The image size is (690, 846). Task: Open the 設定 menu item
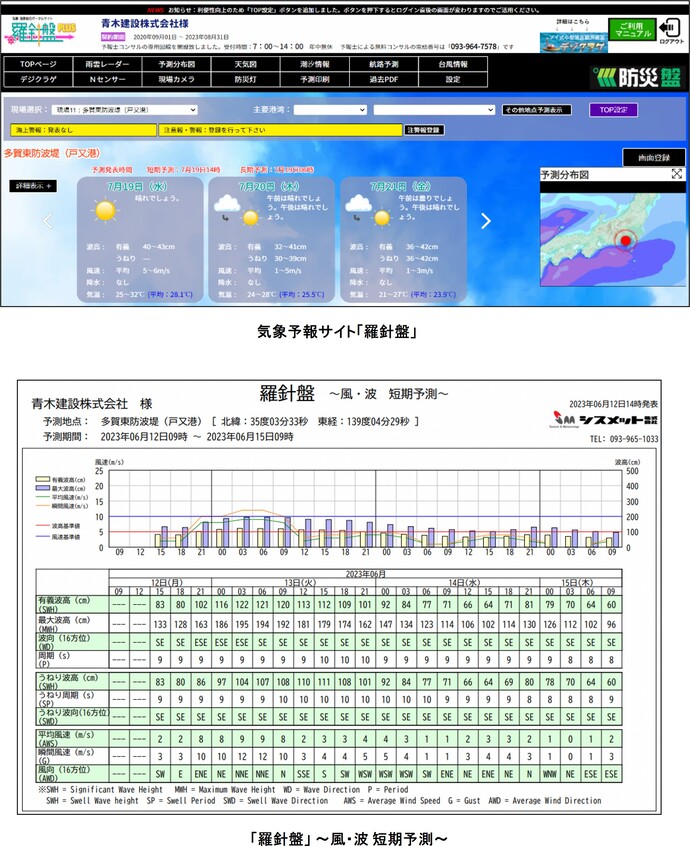click(x=453, y=79)
